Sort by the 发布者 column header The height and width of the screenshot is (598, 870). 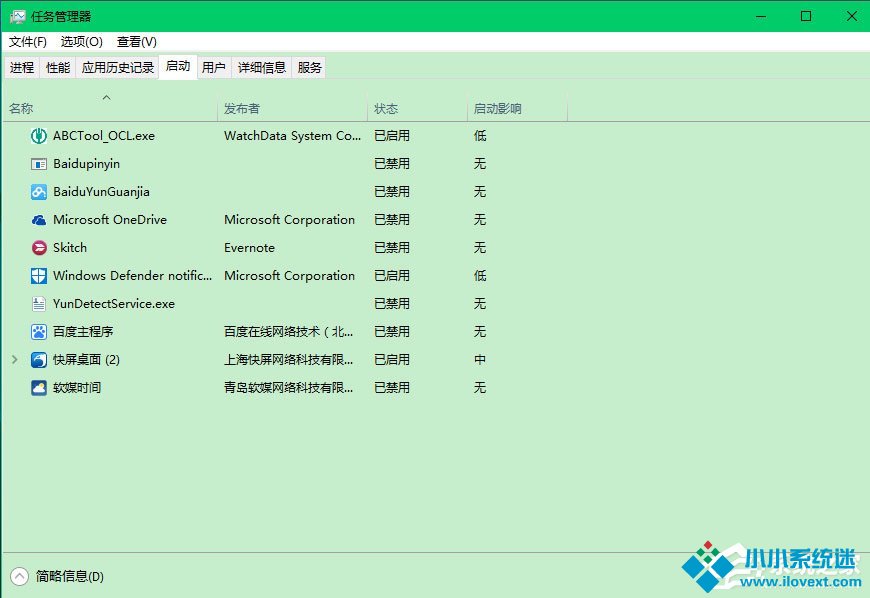(x=292, y=108)
